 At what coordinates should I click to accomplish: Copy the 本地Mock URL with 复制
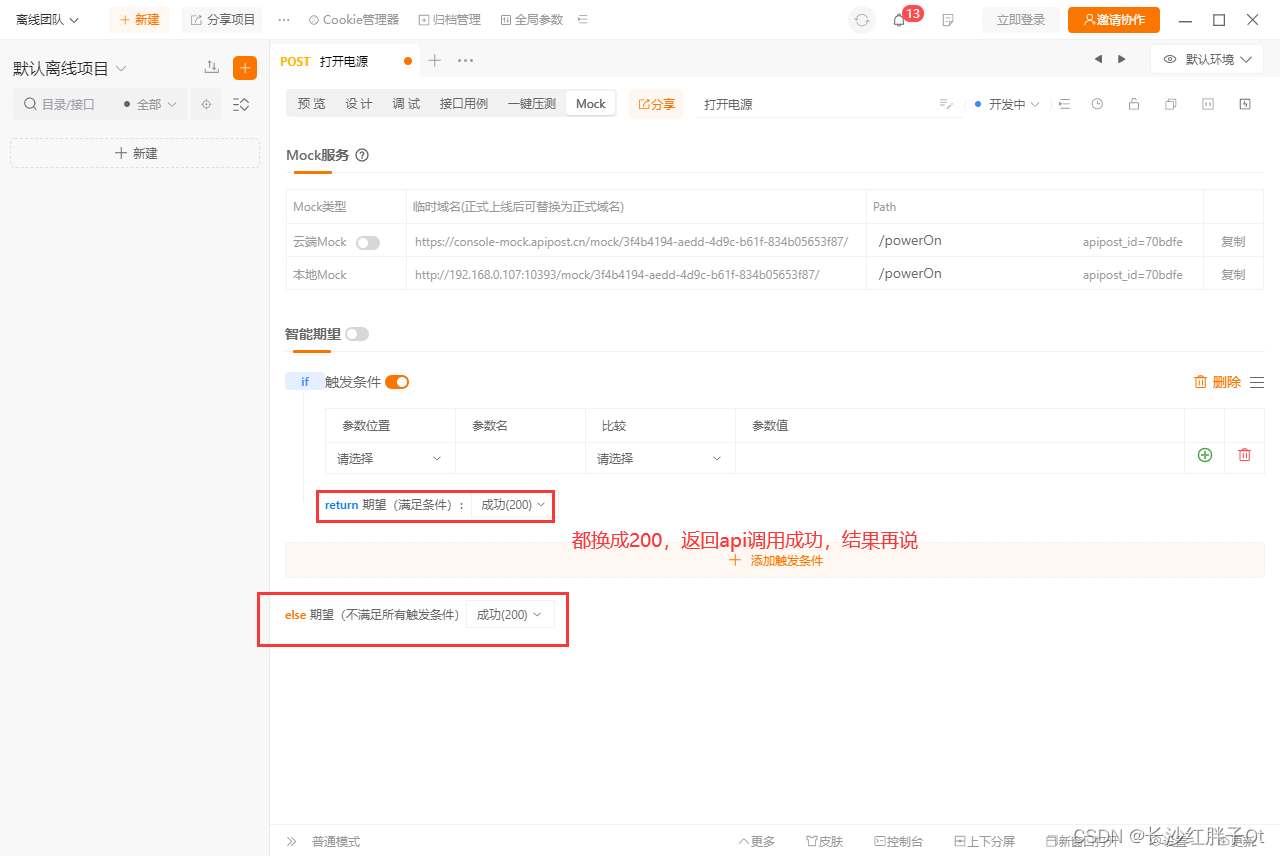click(1233, 274)
